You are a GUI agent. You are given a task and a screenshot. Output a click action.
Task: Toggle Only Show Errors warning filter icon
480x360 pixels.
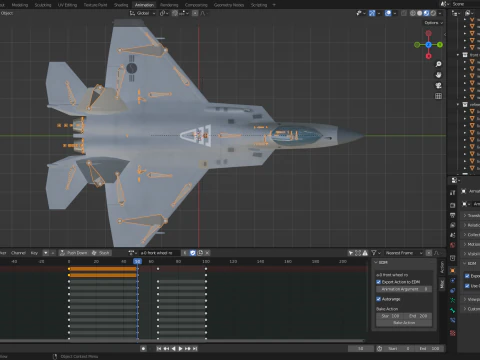(x=365, y=253)
